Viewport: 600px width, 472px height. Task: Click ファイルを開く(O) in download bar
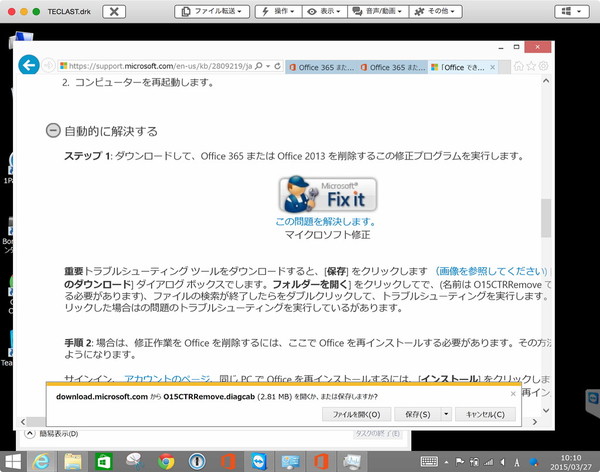coord(356,414)
